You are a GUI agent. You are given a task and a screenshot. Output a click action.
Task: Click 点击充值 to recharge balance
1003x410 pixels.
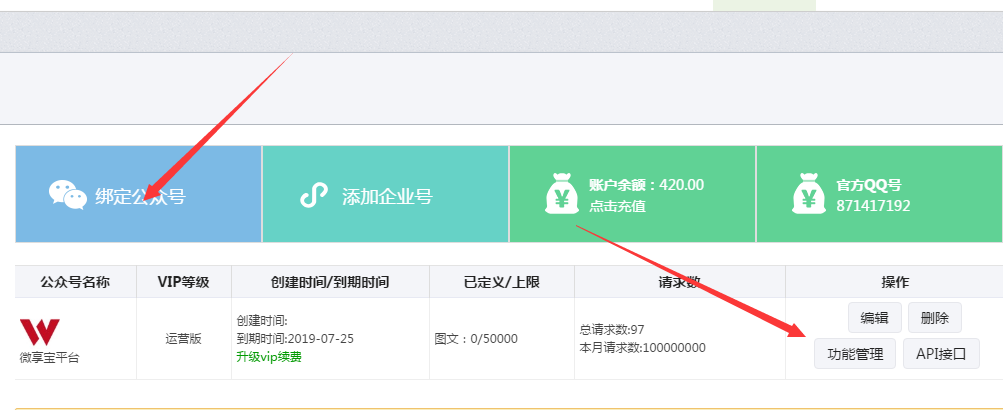[617, 207]
